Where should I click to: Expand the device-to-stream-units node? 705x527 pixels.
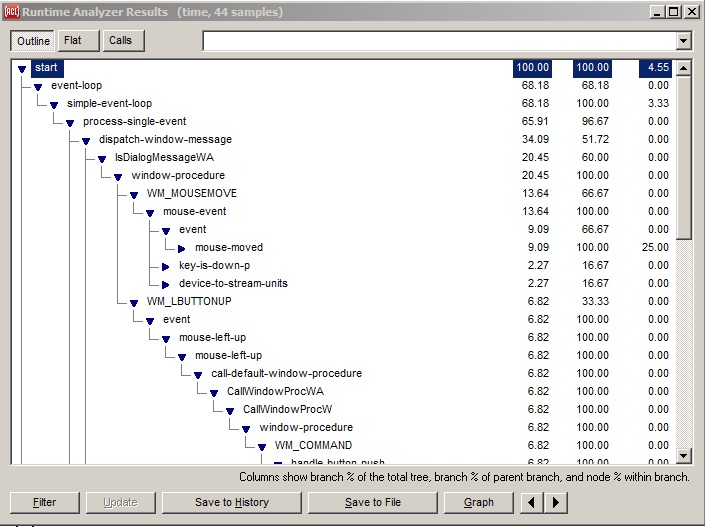tap(166, 284)
